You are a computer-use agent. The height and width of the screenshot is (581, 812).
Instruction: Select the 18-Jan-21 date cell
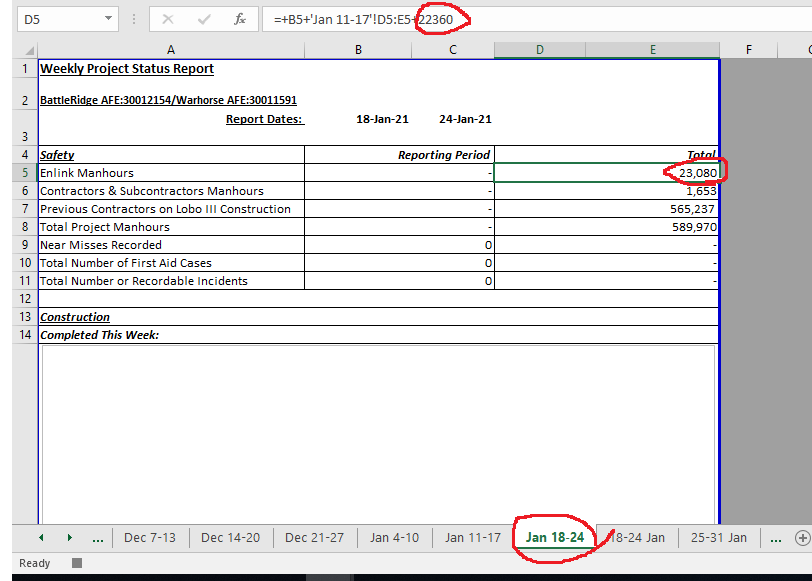382,119
